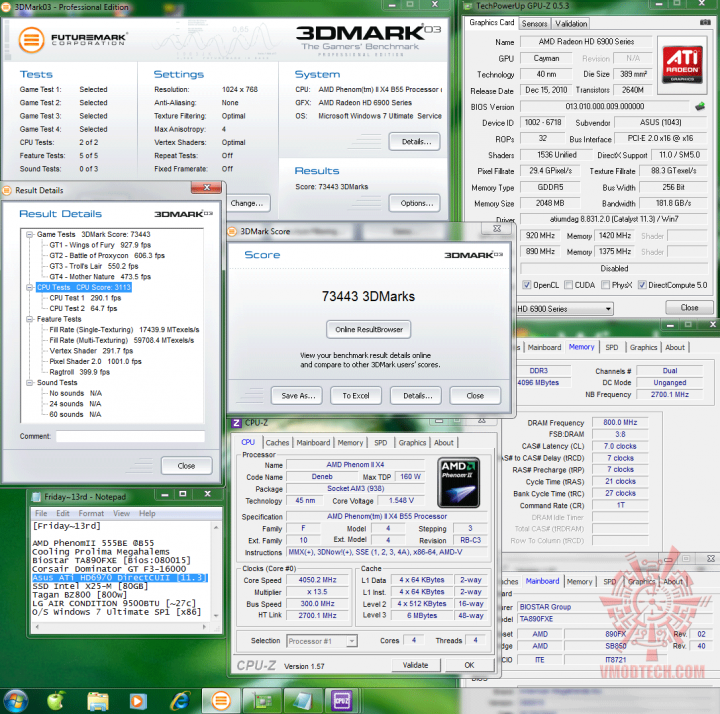Close the Result Details dialog via Close button
720x714 pixels.
coord(186,466)
